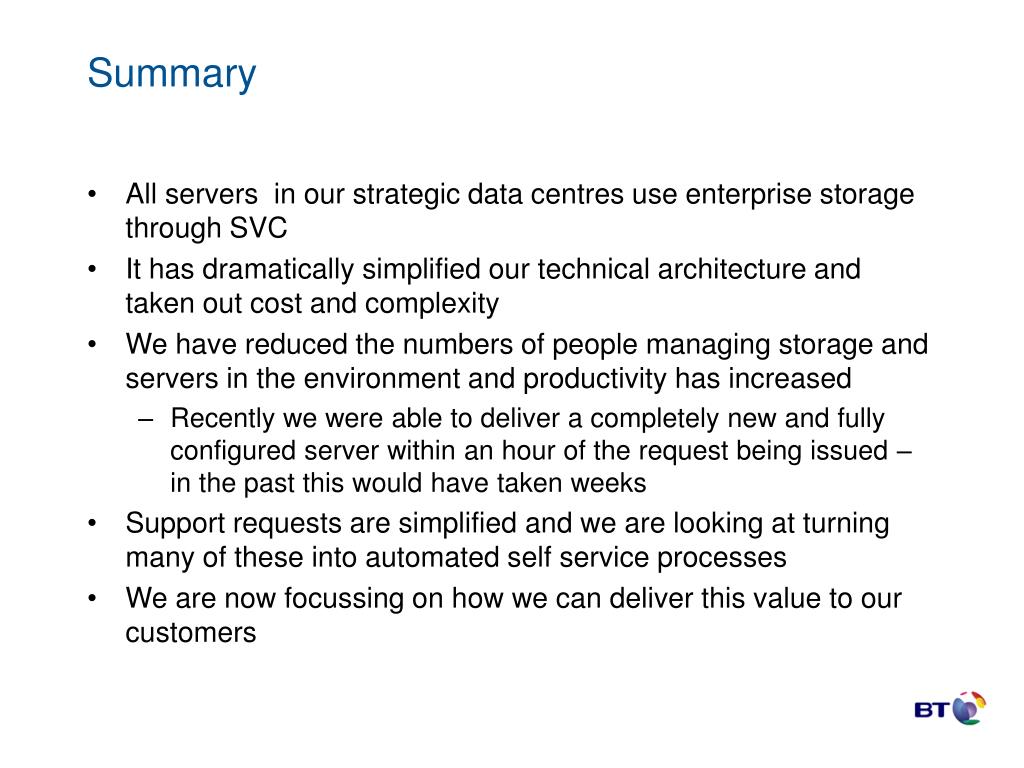
Task: Click the words 'automated self service processes'
Action: [x=576, y=558]
